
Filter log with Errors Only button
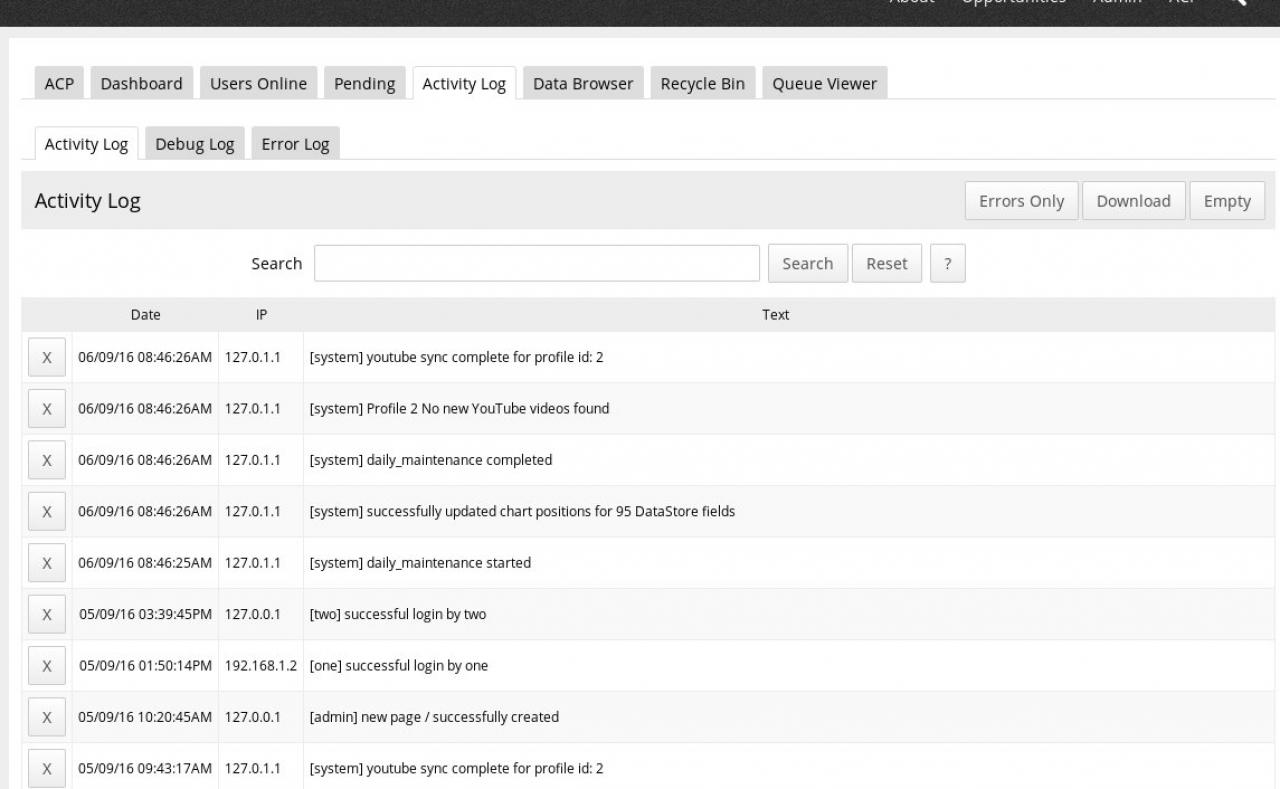(1021, 201)
